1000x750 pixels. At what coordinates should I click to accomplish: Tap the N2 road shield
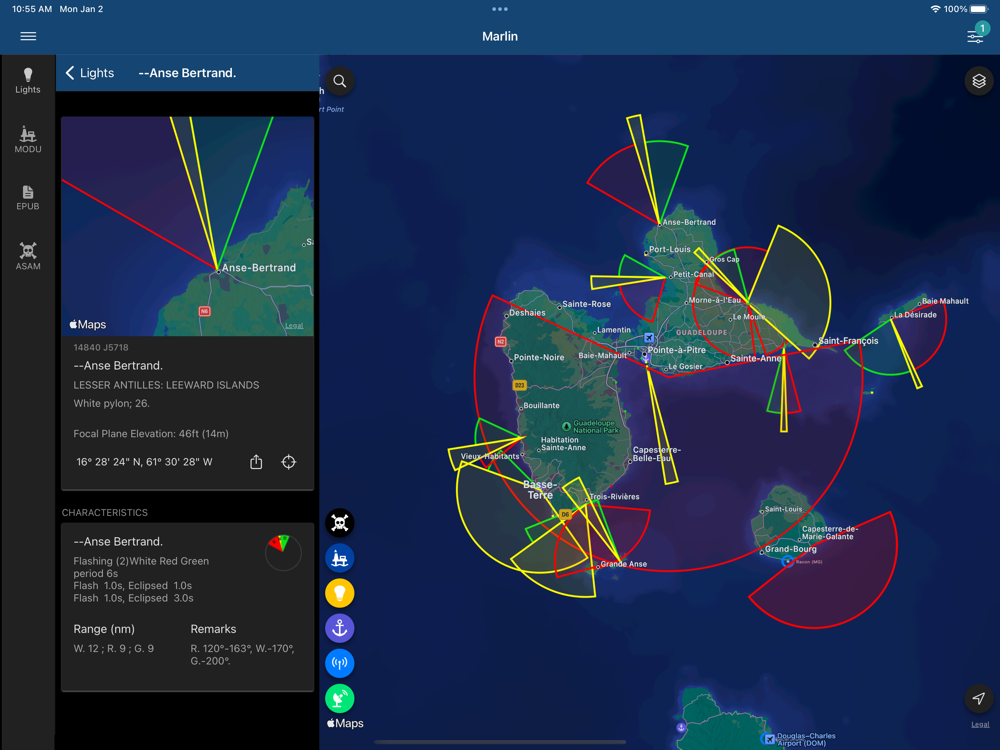pyautogui.click(x=501, y=342)
